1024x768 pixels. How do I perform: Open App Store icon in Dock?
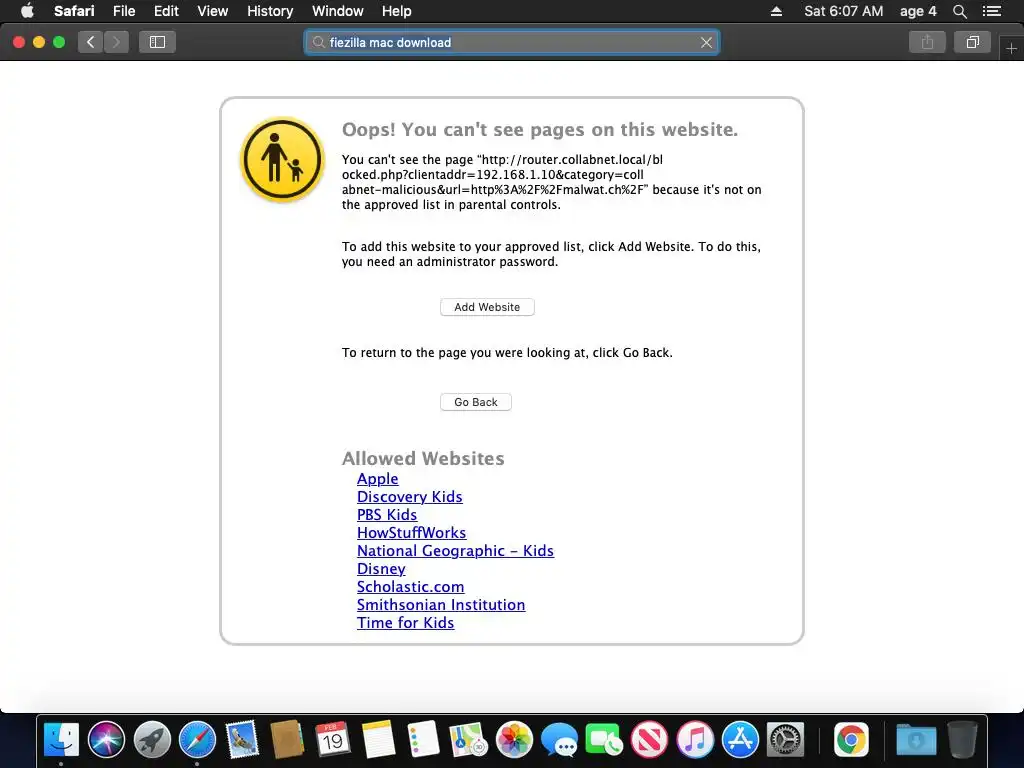coord(740,740)
